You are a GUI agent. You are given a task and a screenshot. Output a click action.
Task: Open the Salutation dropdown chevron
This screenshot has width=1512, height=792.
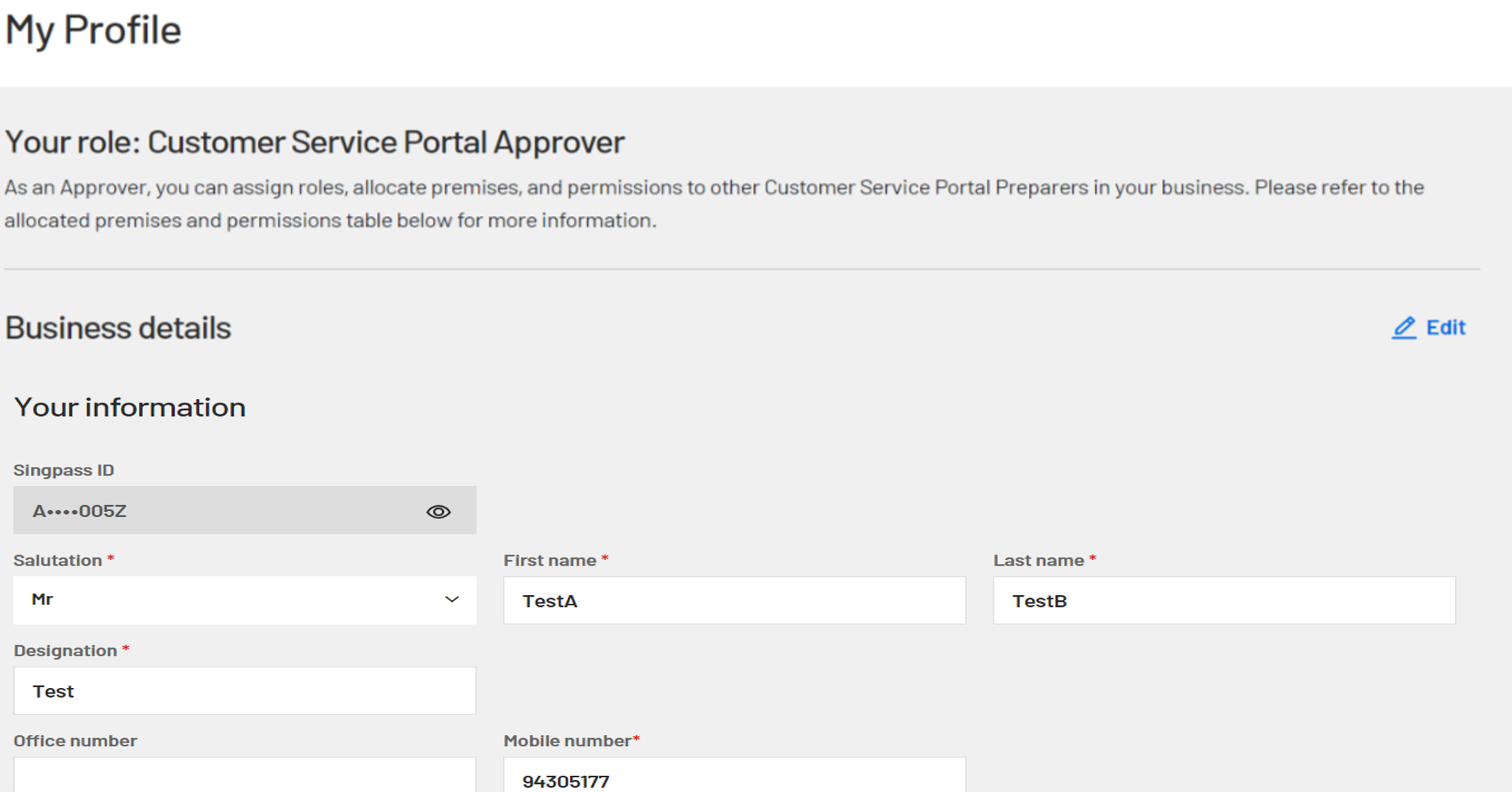(x=452, y=600)
